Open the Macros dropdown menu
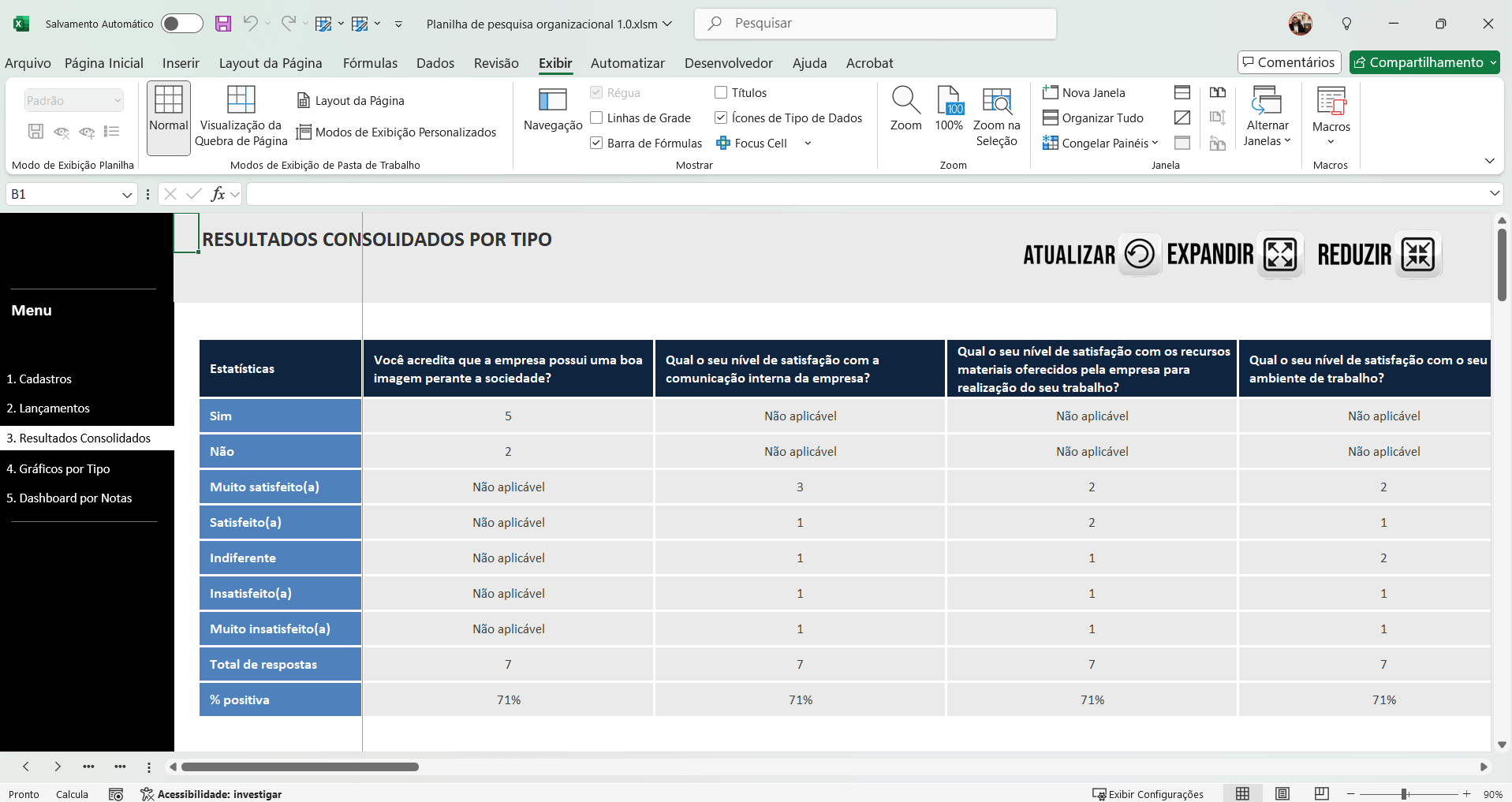 click(x=1331, y=117)
